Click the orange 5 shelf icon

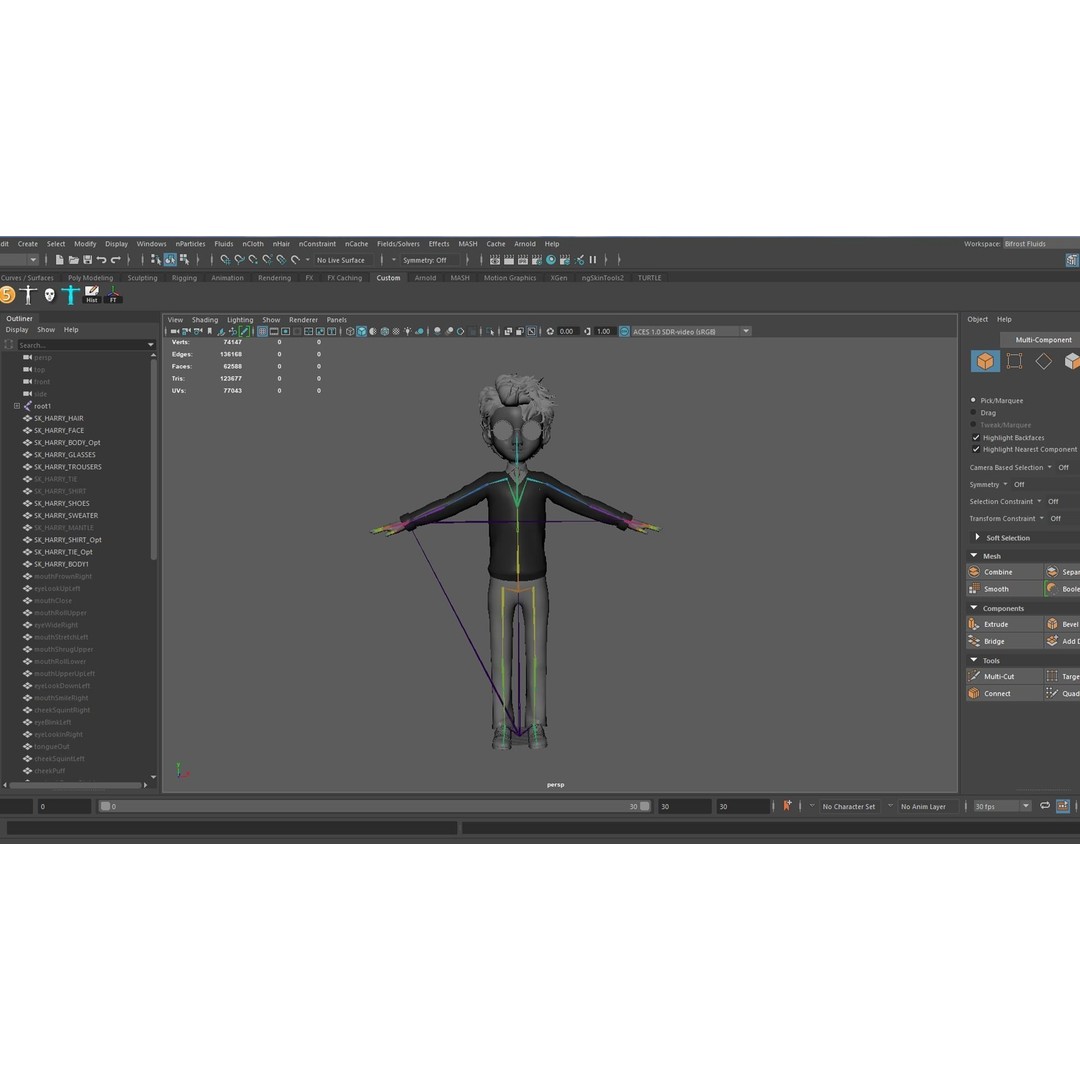7,295
